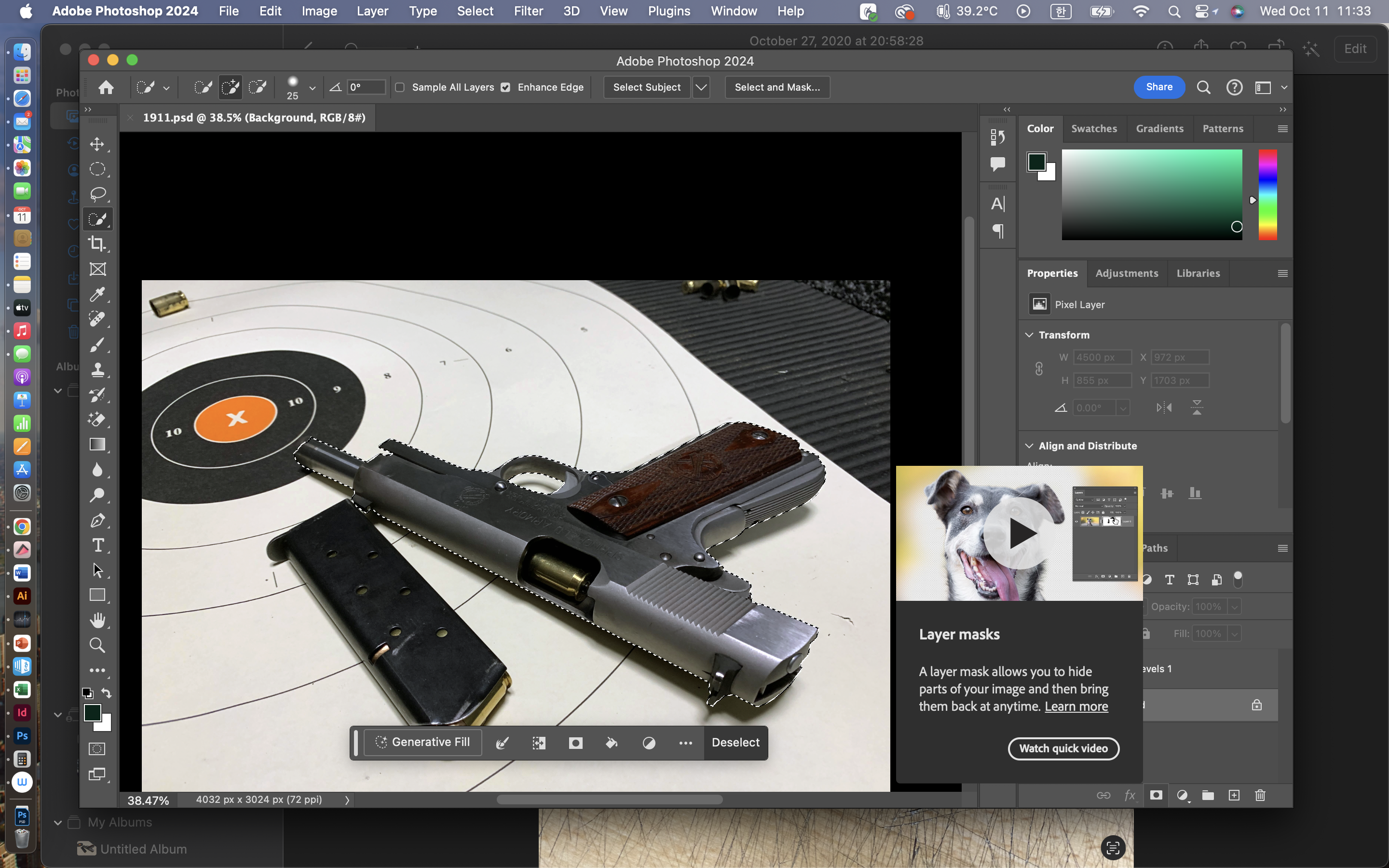Select the Hand tool

point(97,620)
